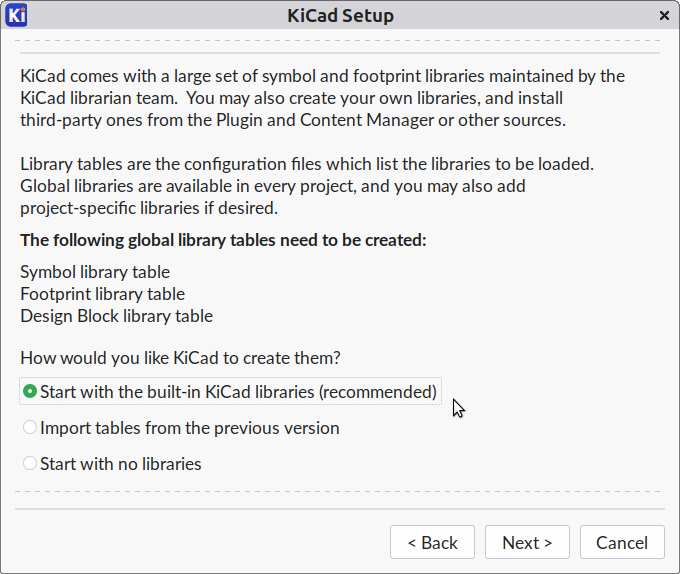
Task: Cancel the KiCad setup wizard
Action: pyautogui.click(x=622, y=542)
